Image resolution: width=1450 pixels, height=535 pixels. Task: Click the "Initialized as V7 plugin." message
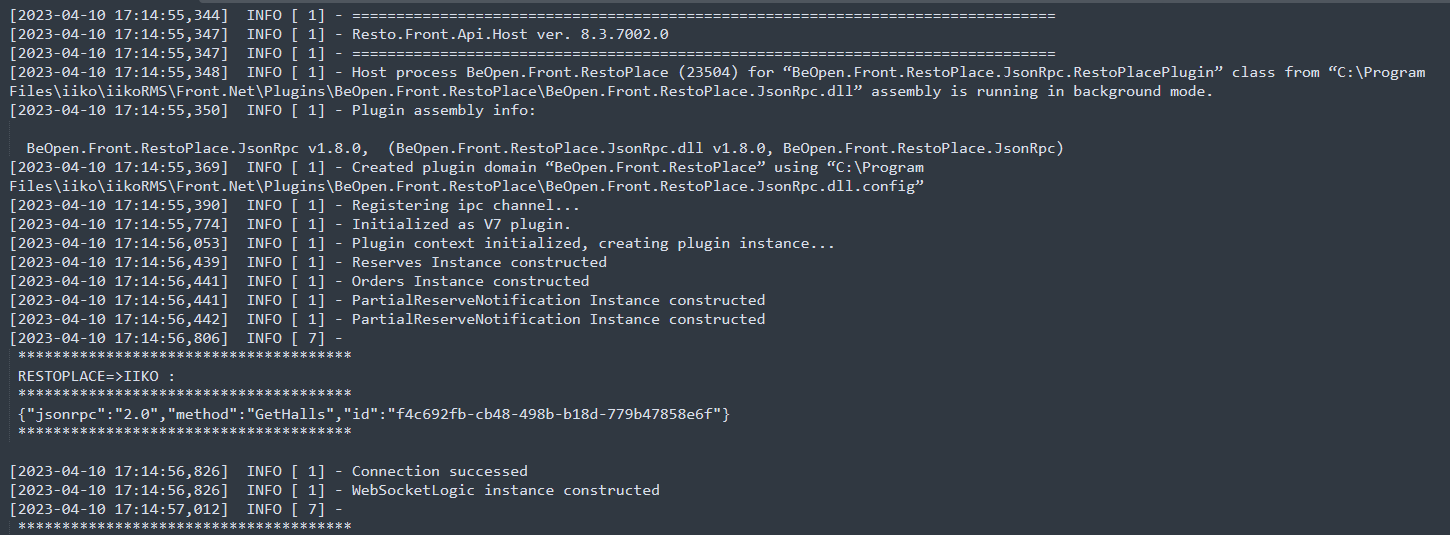click(461, 224)
